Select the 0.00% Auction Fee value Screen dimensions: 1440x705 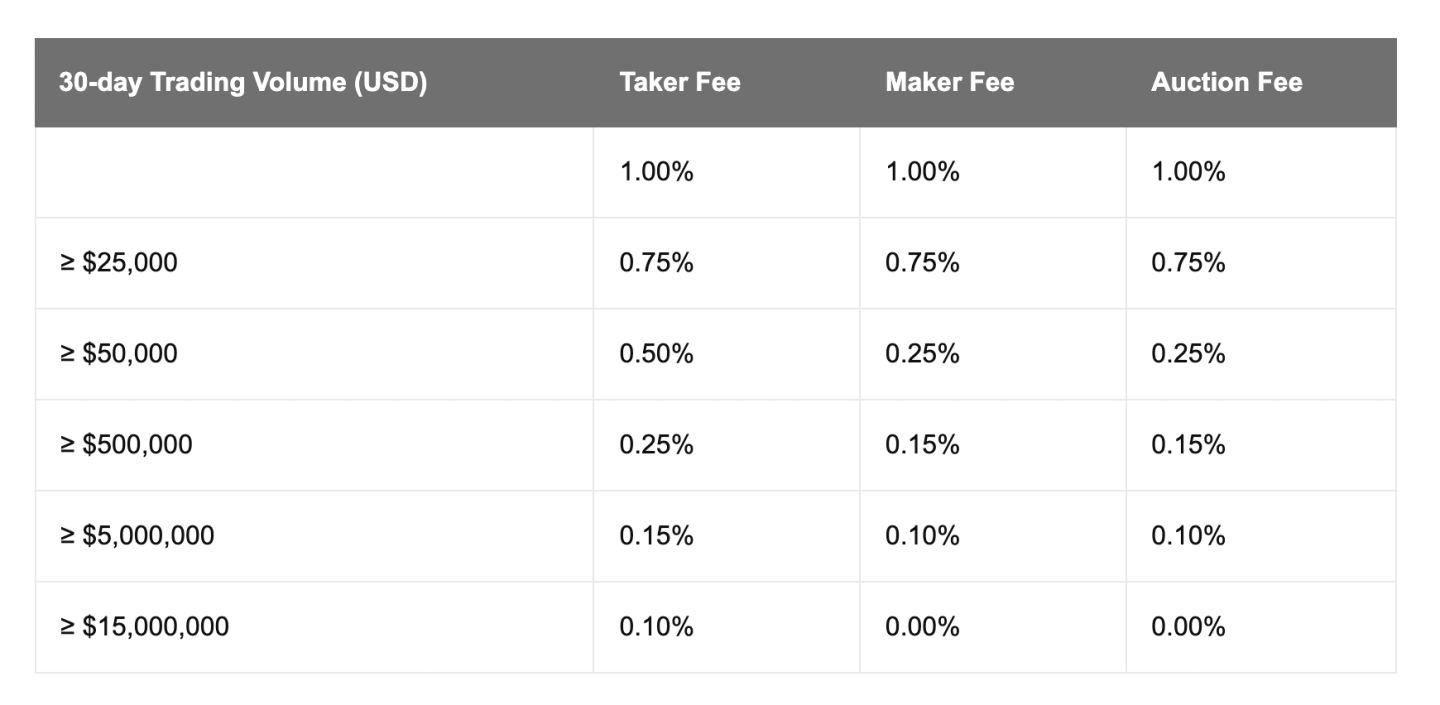(1188, 627)
